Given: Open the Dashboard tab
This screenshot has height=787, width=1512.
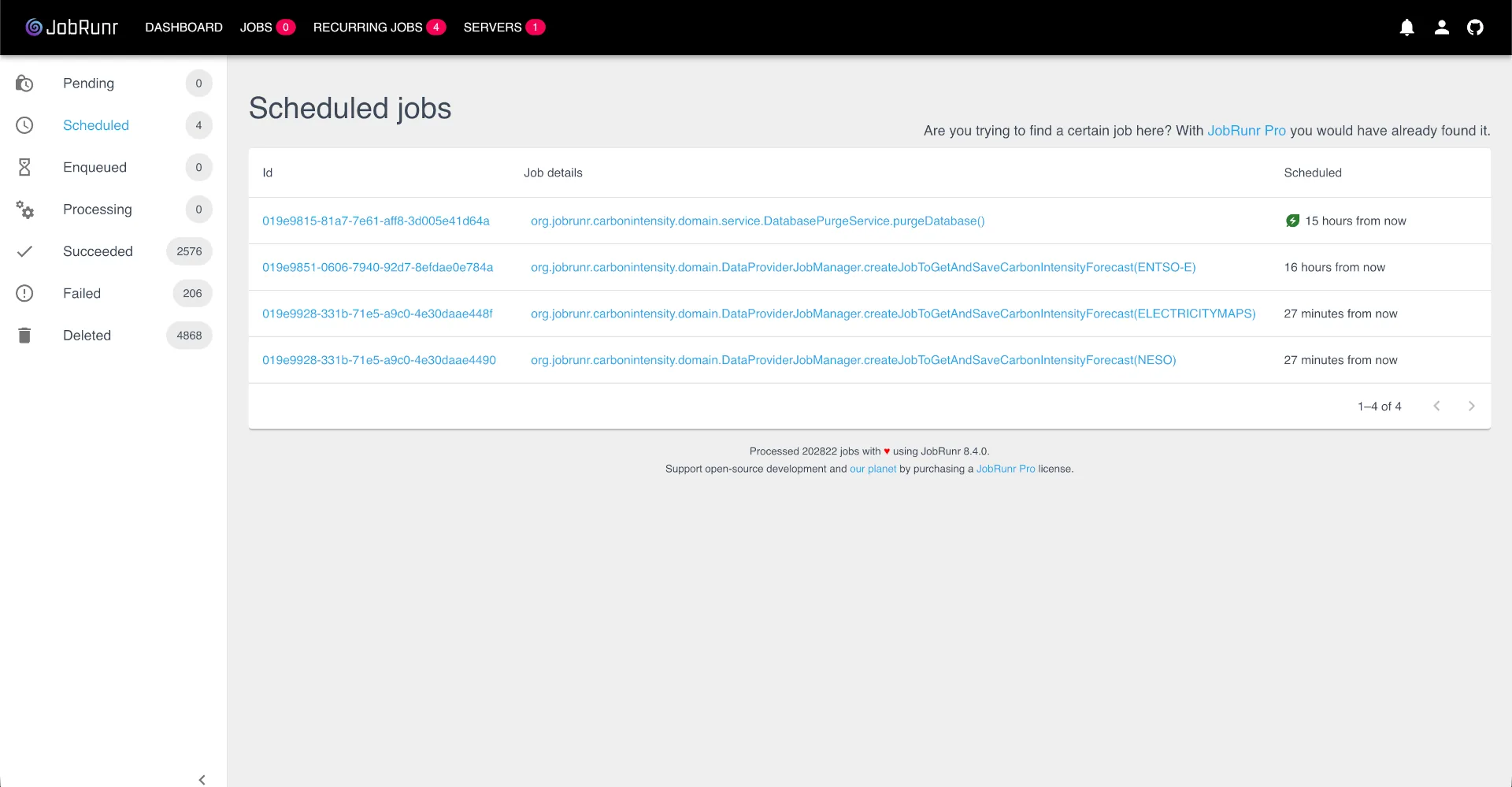Looking at the screenshot, I should coord(183,28).
